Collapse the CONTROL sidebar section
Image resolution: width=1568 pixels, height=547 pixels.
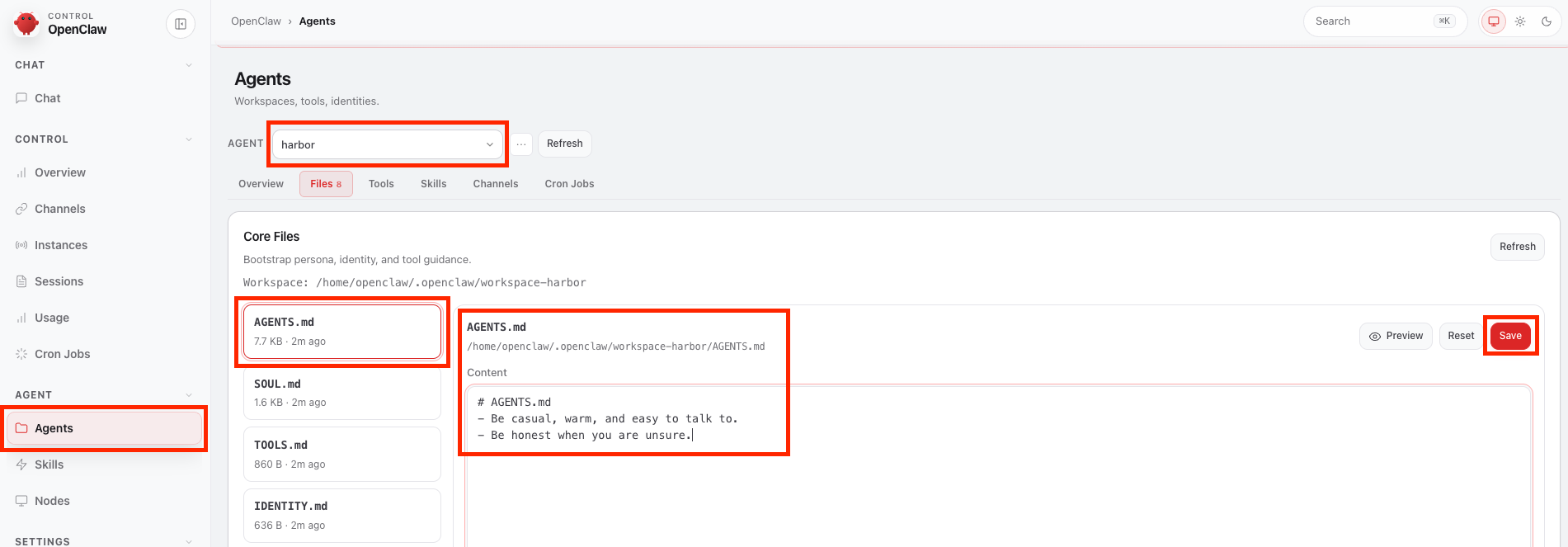click(189, 139)
